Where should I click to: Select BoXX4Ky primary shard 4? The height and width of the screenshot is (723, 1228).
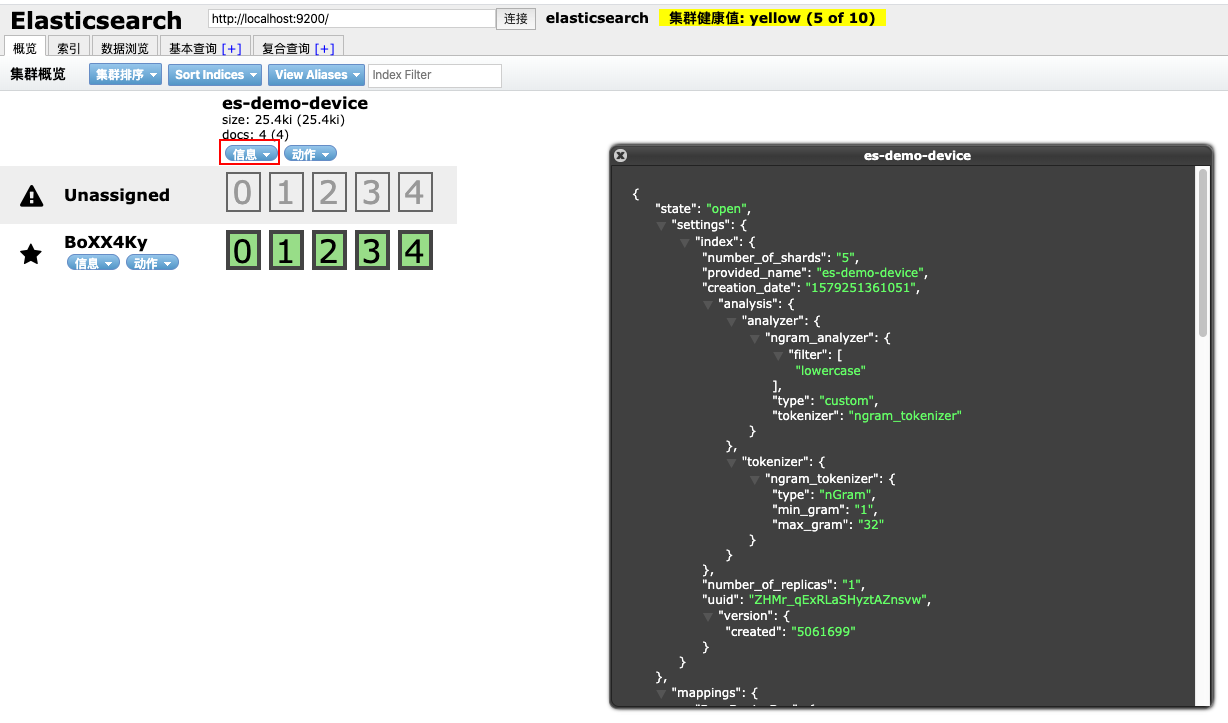click(415, 252)
